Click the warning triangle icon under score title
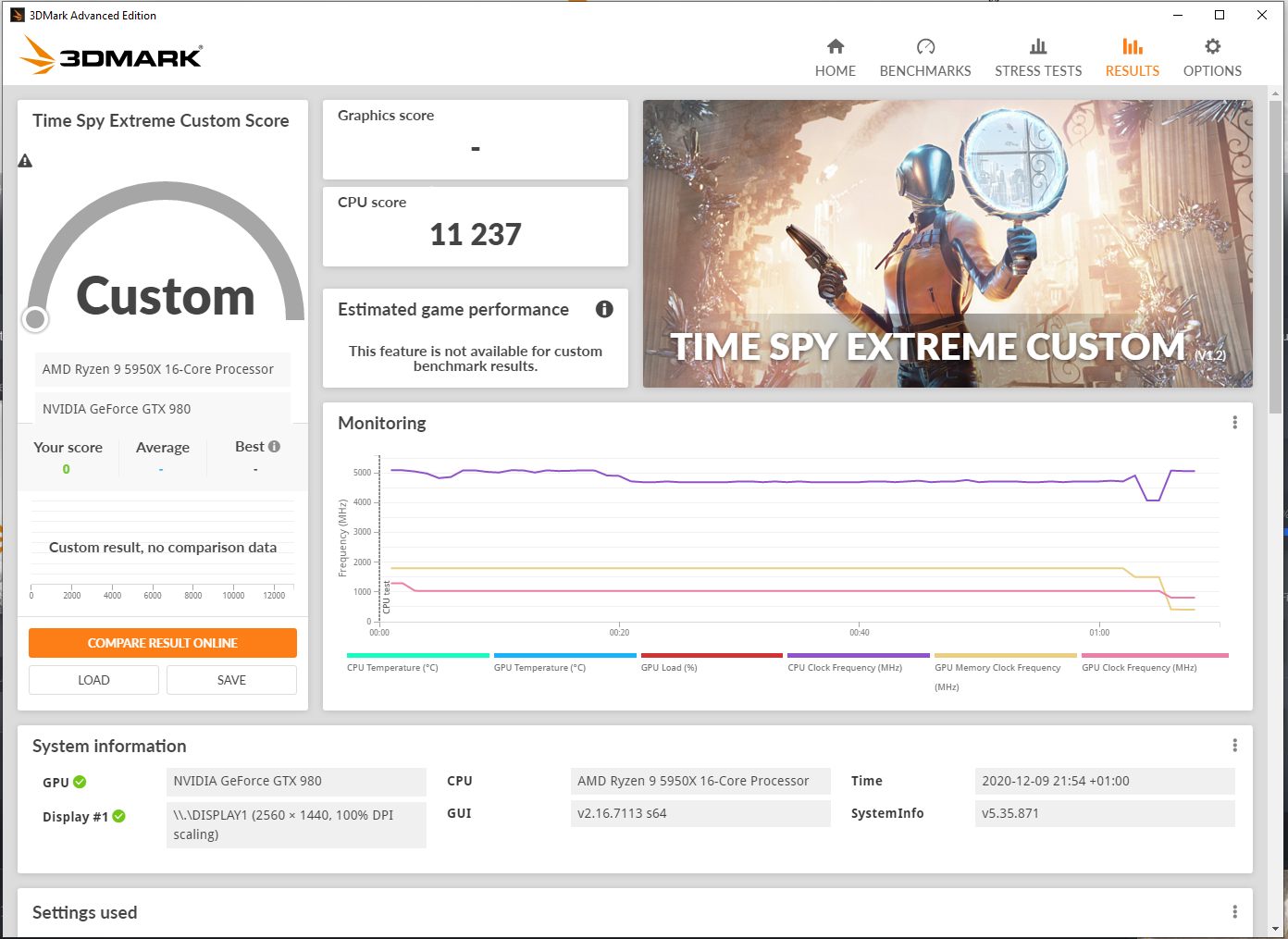The image size is (1288, 939). tap(25, 161)
